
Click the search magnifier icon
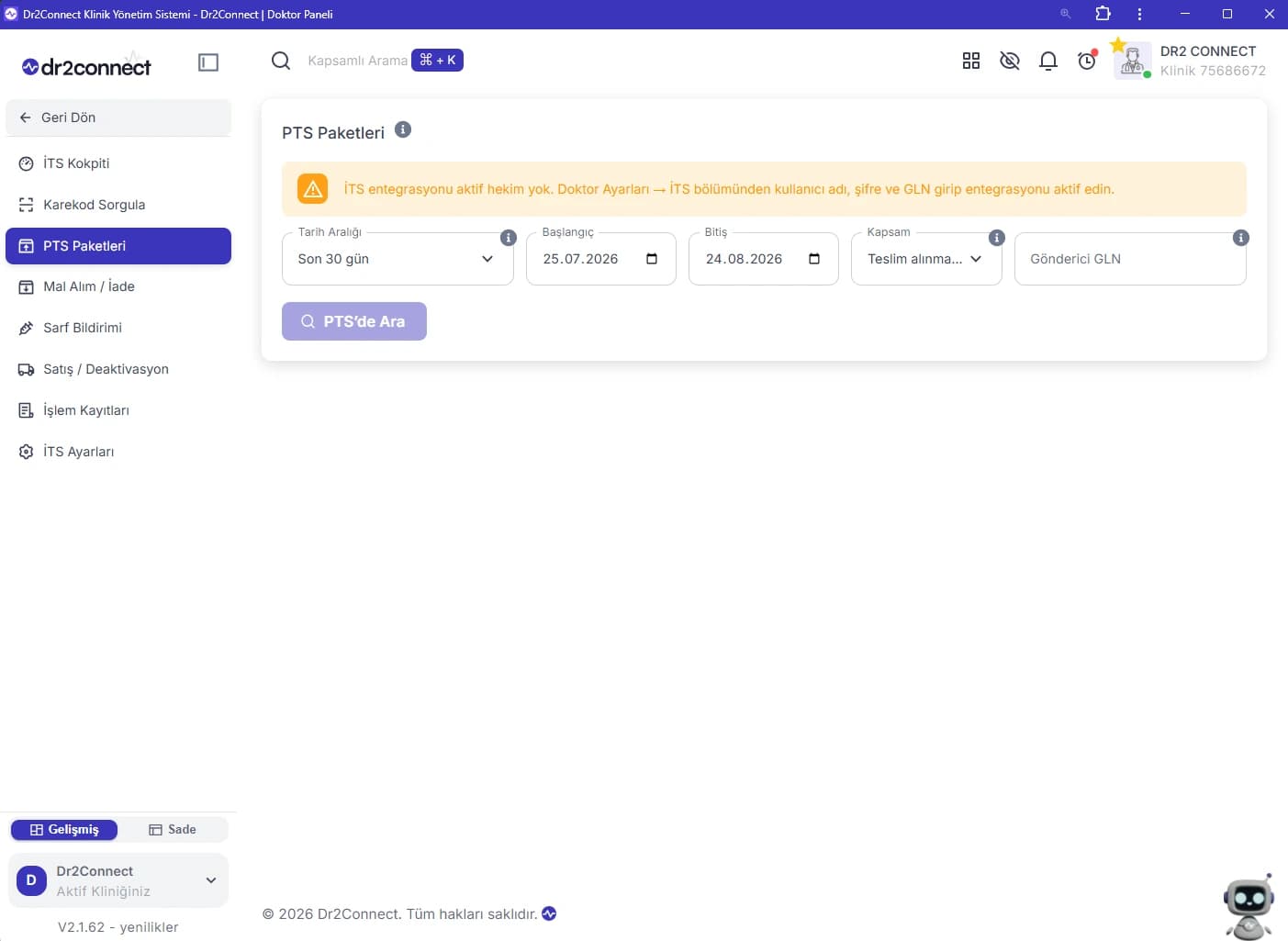pyautogui.click(x=281, y=61)
